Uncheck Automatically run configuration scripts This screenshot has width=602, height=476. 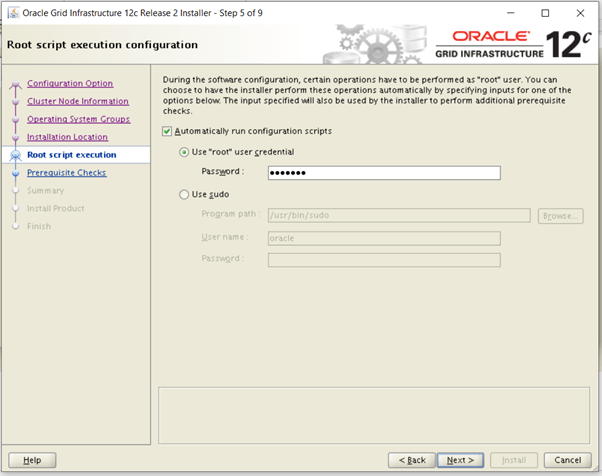[167, 131]
